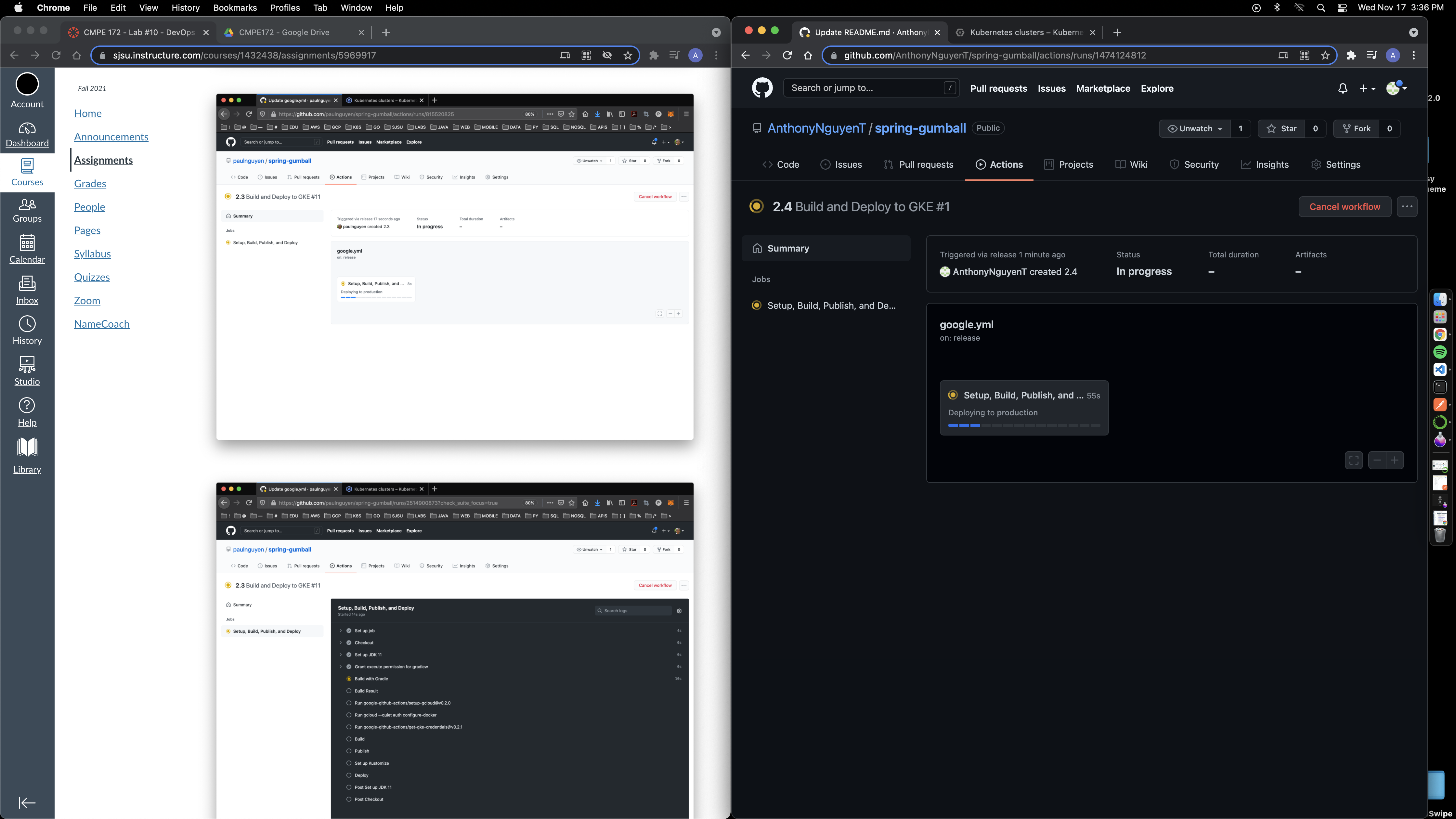Open Chrome Bookmarks menu
Image resolution: width=1456 pixels, height=819 pixels.
(235, 8)
